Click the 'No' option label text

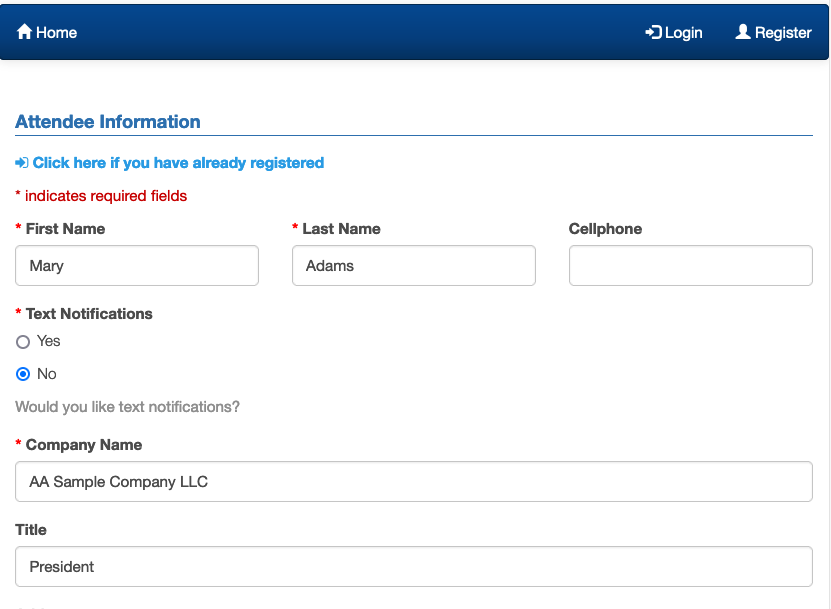(47, 374)
